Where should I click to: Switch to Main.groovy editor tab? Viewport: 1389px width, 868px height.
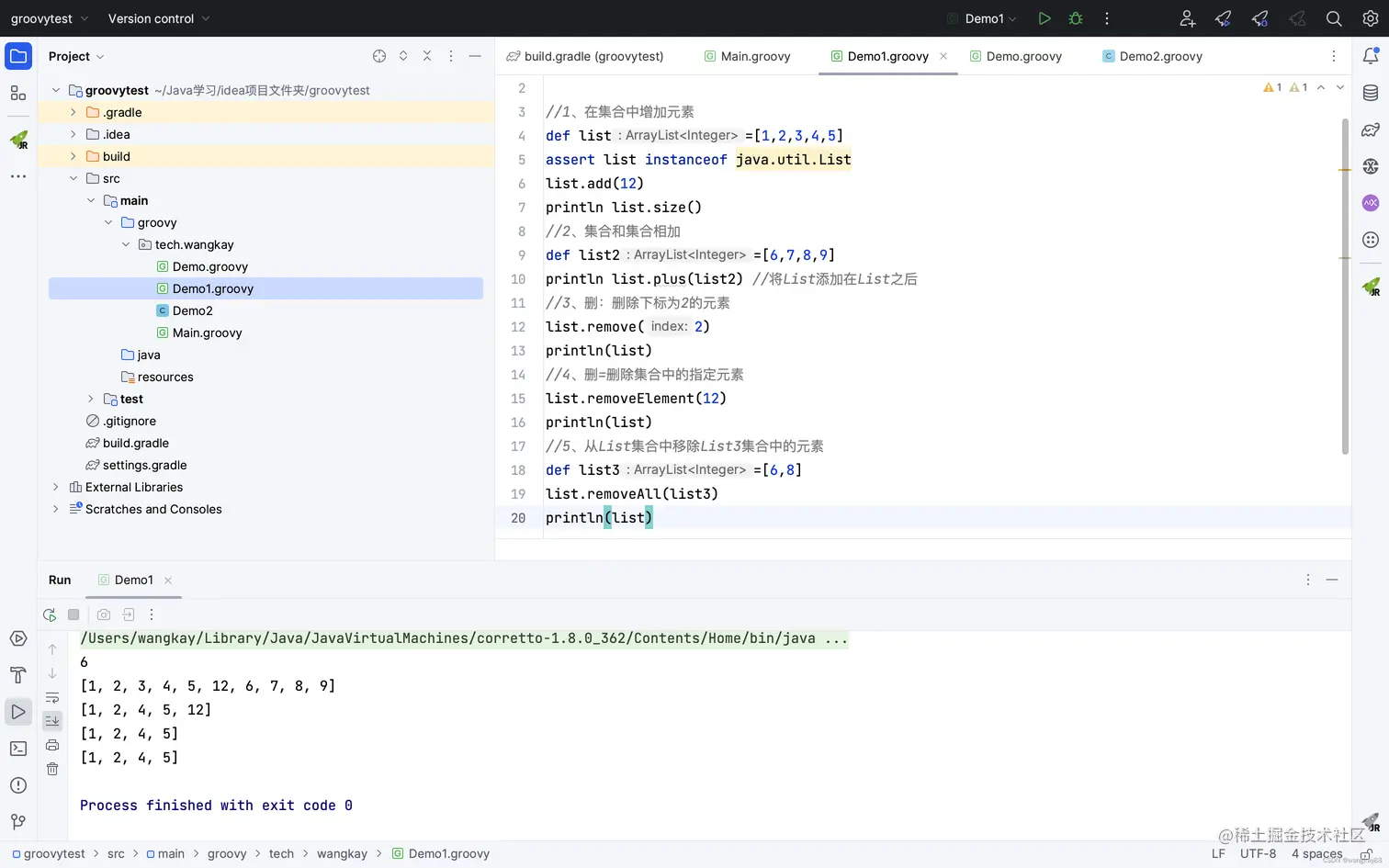click(747, 56)
